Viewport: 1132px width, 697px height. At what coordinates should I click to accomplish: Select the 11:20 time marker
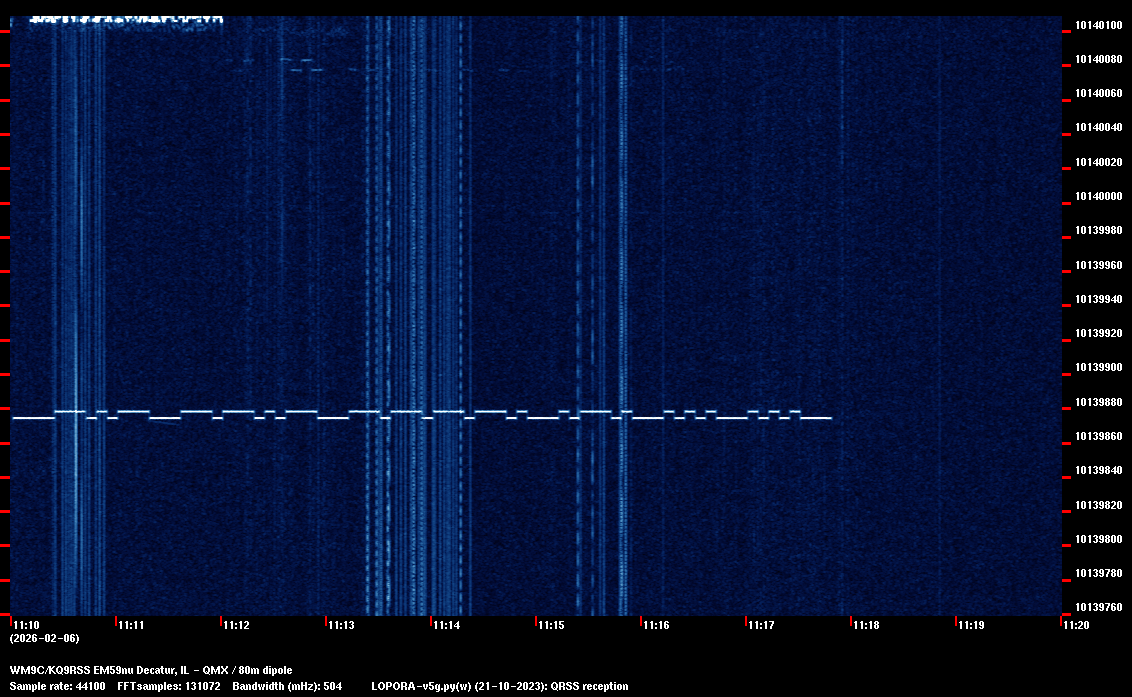pos(1076,625)
